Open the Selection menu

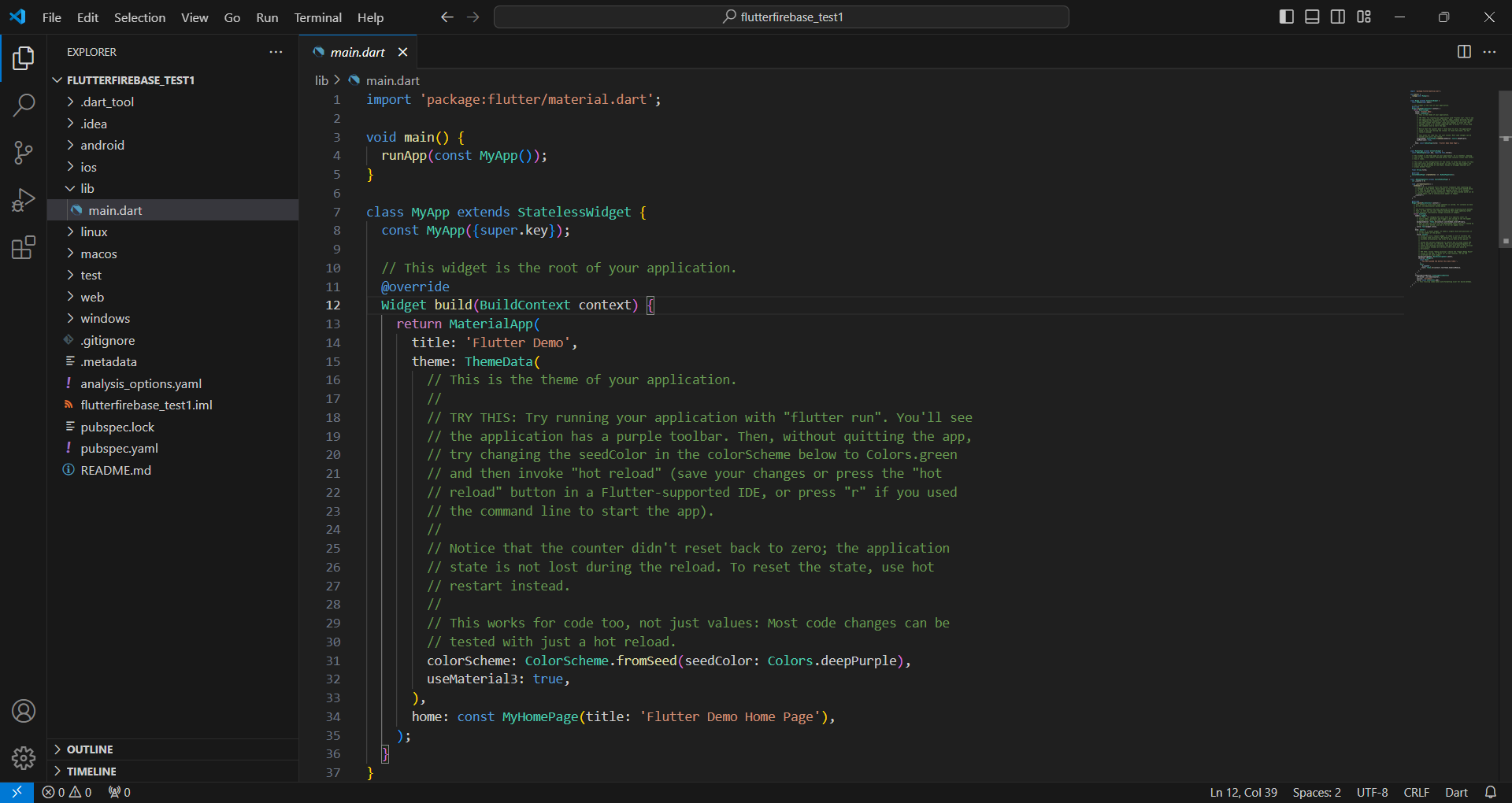tap(139, 17)
